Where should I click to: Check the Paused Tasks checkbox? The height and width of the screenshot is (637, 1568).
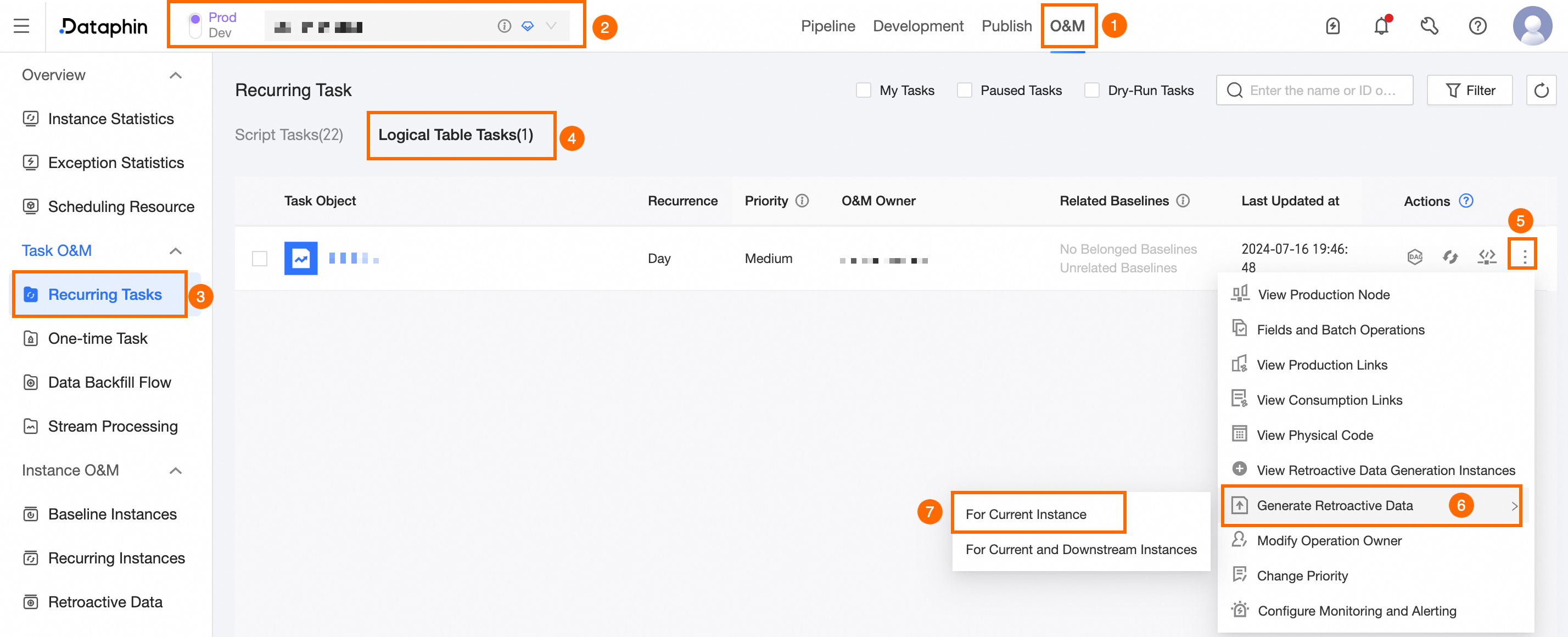(x=964, y=91)
